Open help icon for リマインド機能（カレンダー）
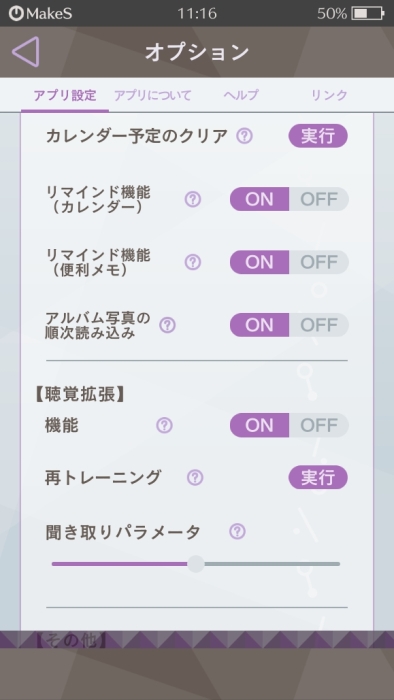Screen dimensions: 394x700 coord(193,199)
